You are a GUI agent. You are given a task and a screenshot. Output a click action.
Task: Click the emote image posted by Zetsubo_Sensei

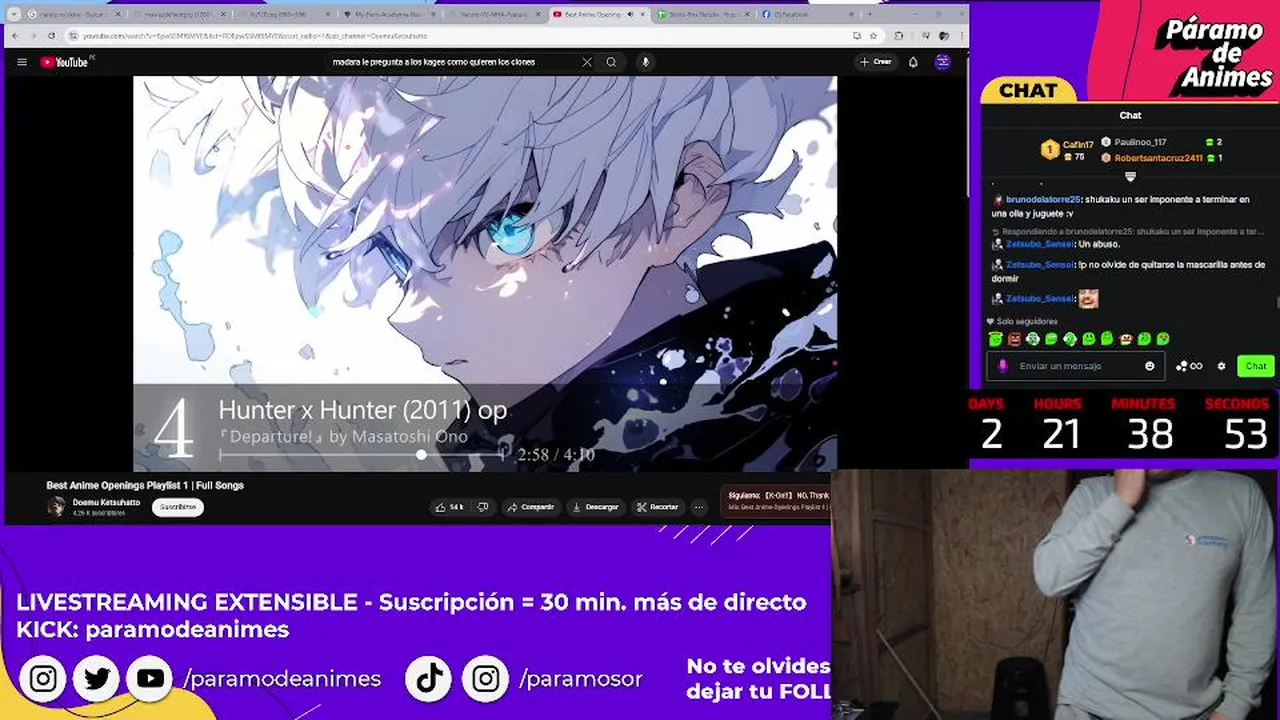pyautogui.click(x=1088, y=298)
